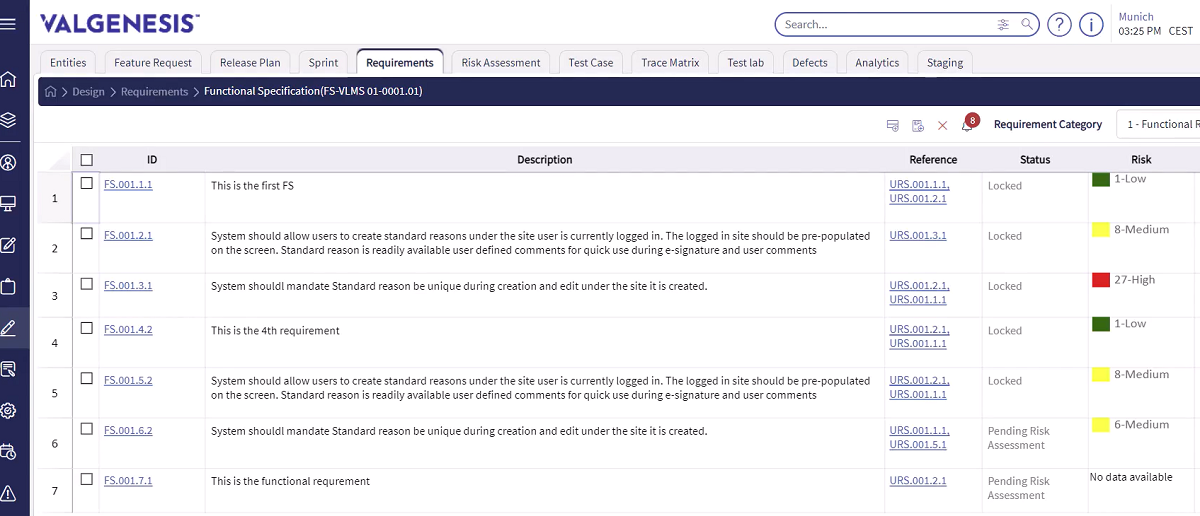
Task: Select the checkbox for row FS.001.6.2
Action: click(x=87, y=429)
